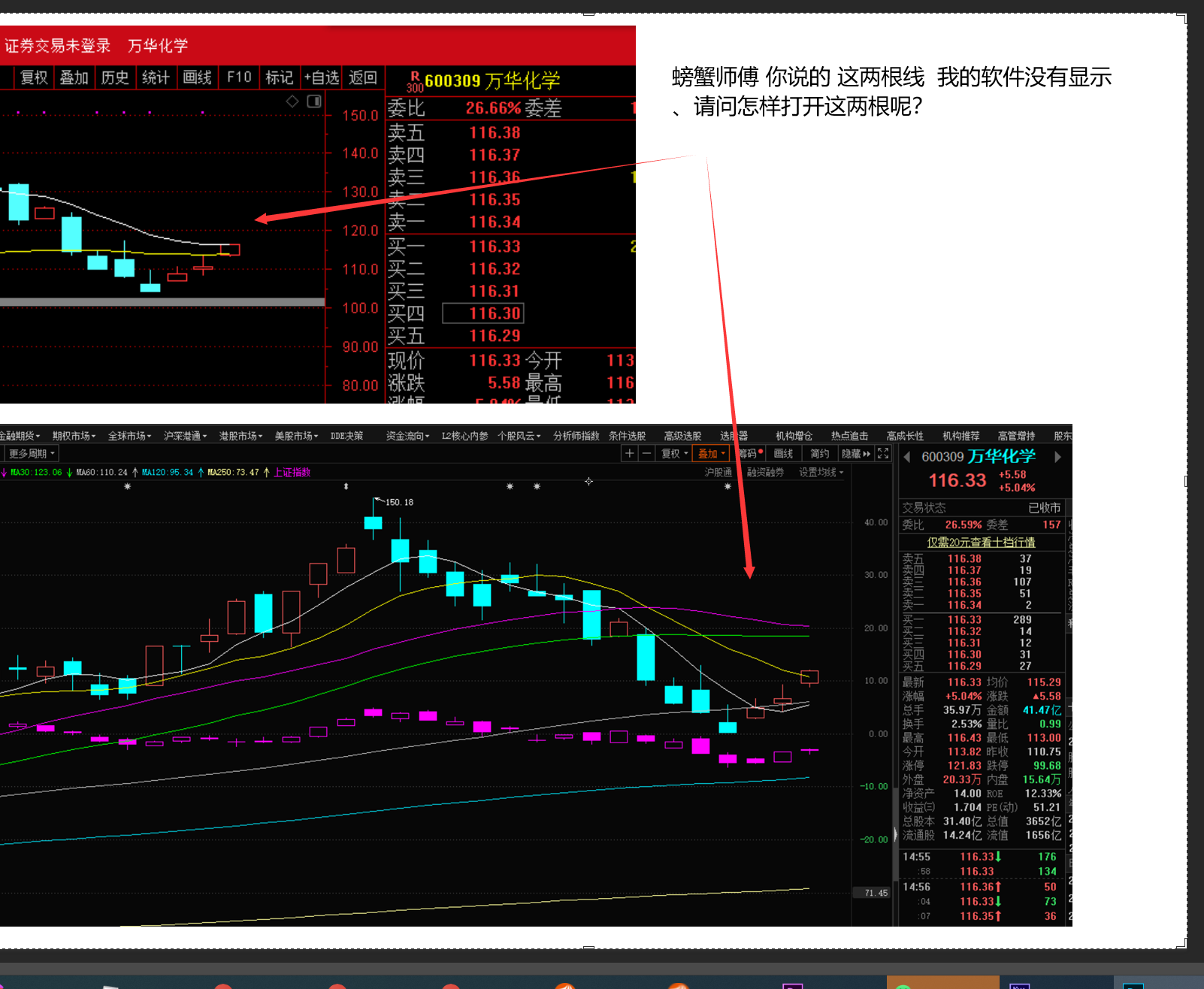Click the 标记 mark button

(x=280, y=77)
